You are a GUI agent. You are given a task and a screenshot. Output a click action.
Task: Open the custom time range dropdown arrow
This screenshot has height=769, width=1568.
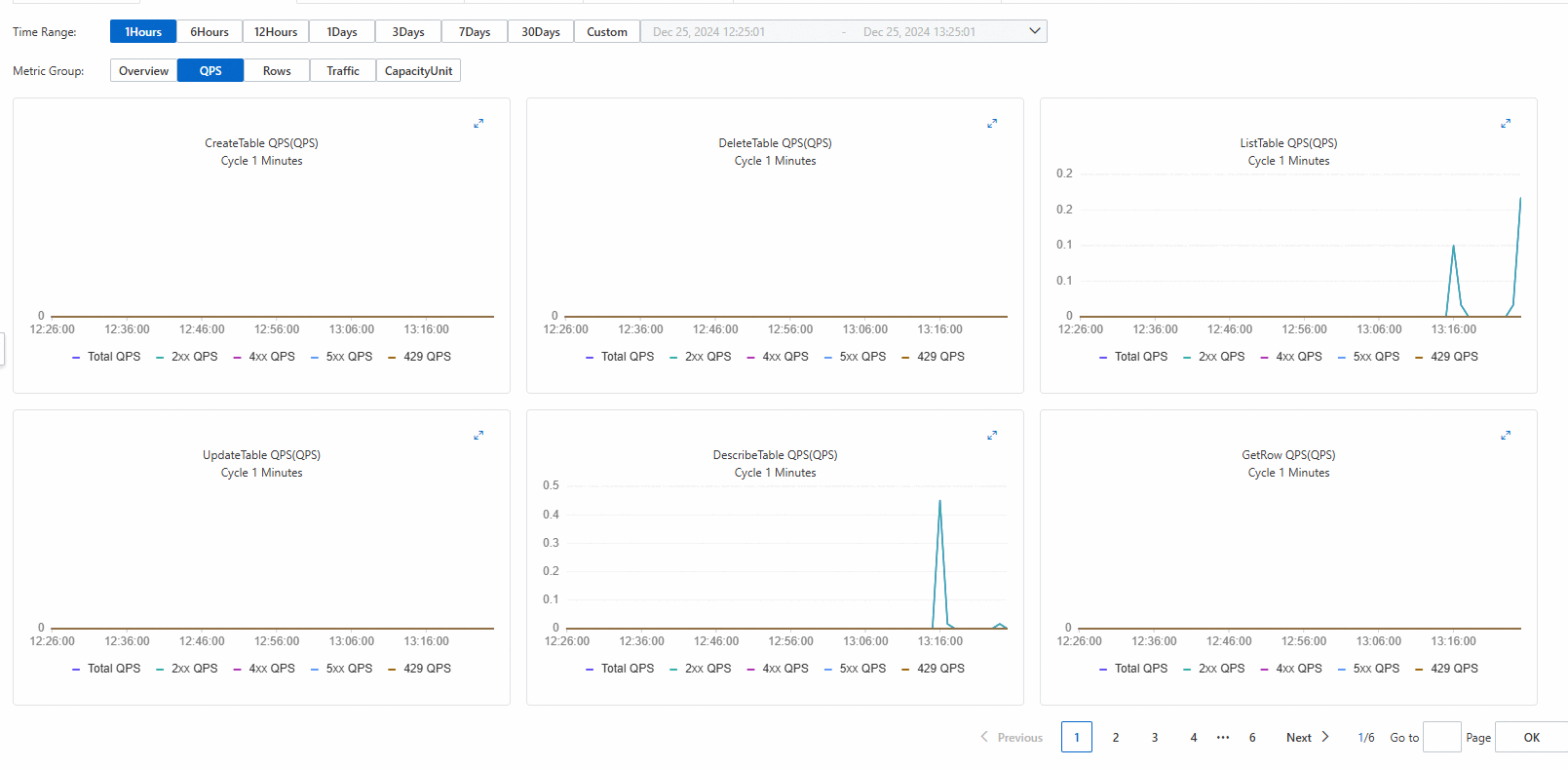coord(1035,31)
